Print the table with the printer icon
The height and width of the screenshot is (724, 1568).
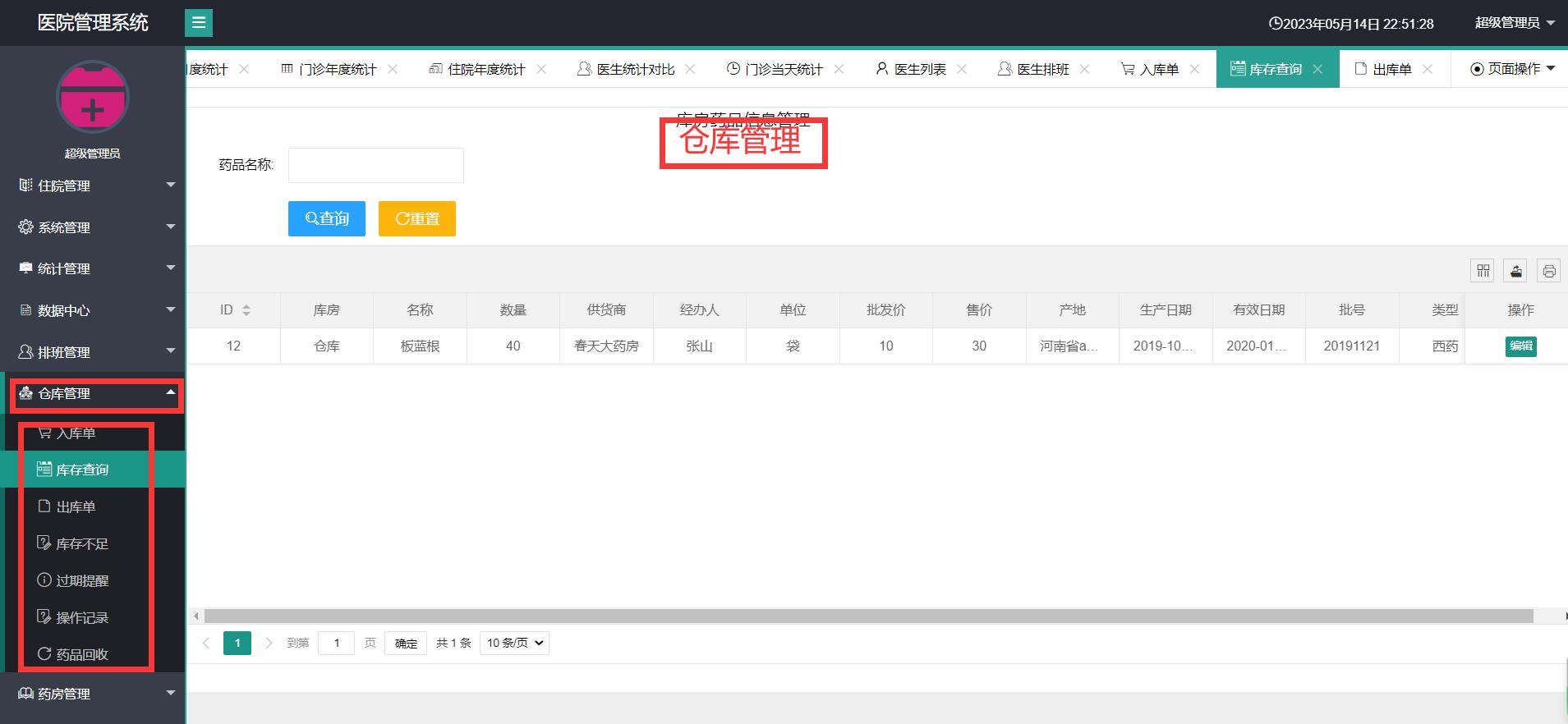point(1548,270)
